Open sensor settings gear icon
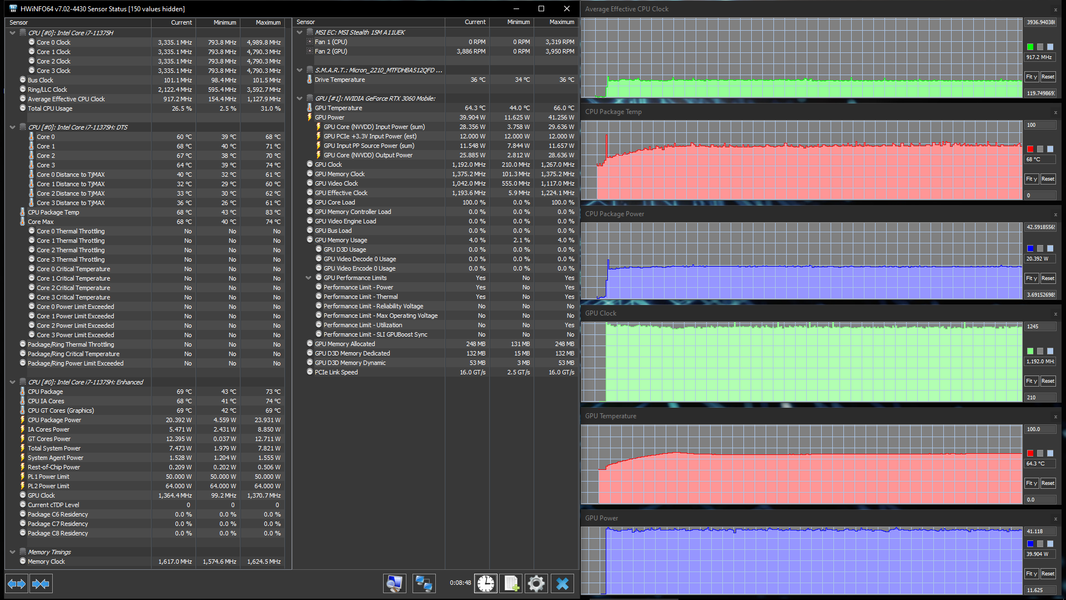1066x600 pixels. coord(536,583)
